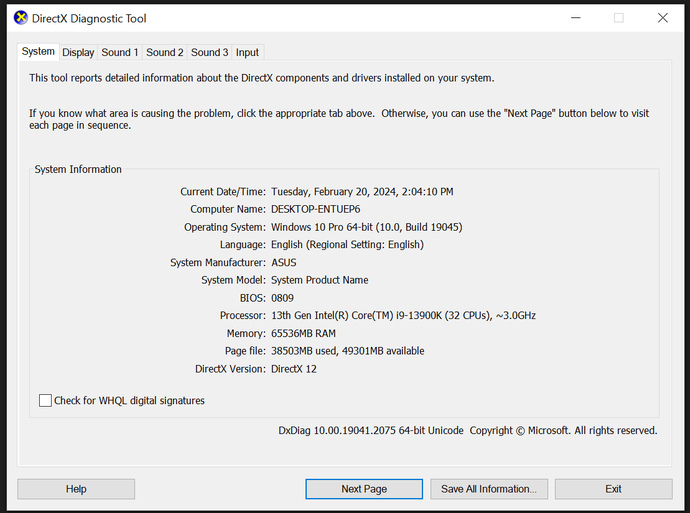The image size is (690, 513).
Task: Click Save All Information button
Action: pyautogui.click(x=489, y=489)
